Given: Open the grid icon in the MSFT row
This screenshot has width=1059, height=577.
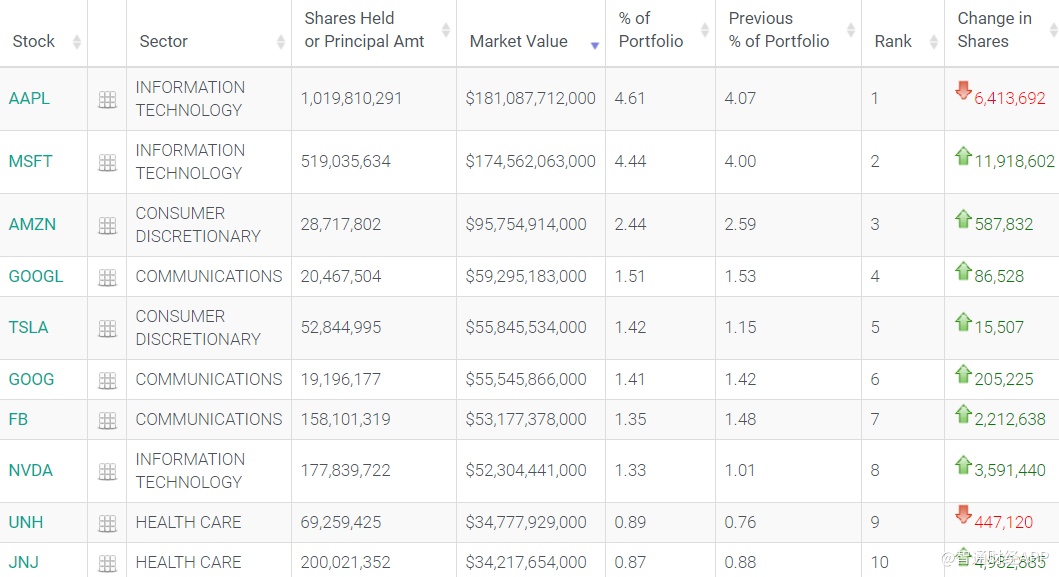Looking at the screenshot, I should click(107, 163).
